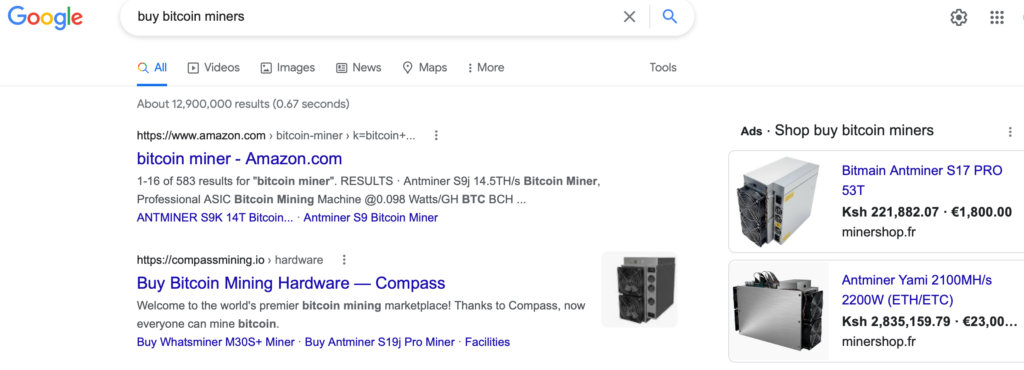Click the blue search magnifier icon

pos(669,17)
